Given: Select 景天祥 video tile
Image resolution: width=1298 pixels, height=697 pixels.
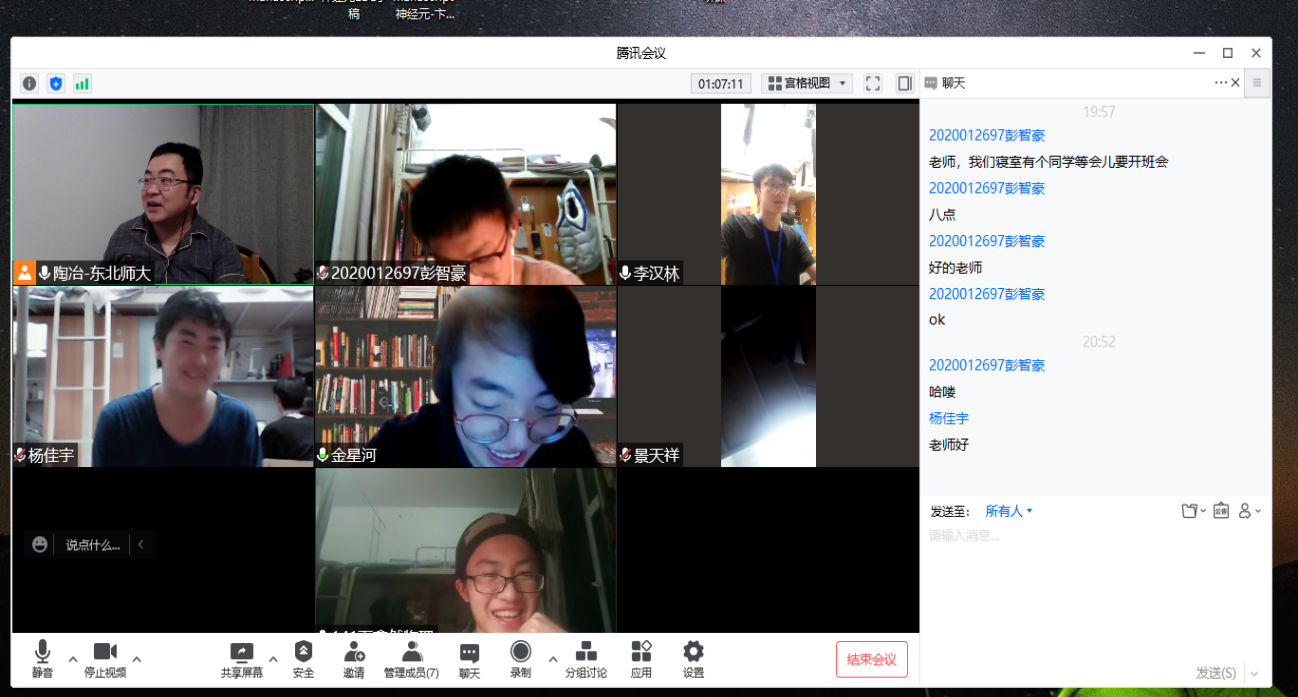Looking at the screenshot, I should coord(768,377).
